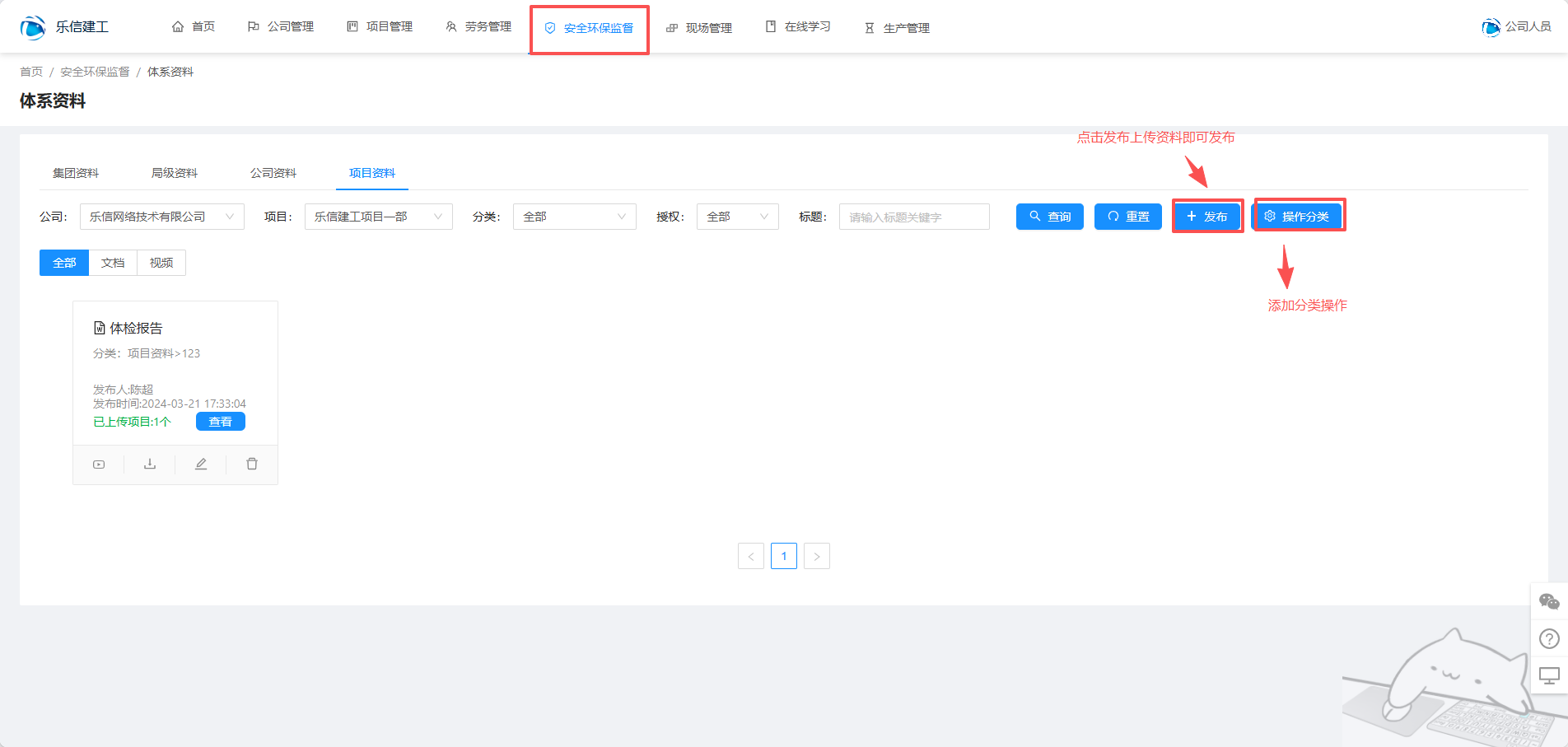Delete the 体检报告 card via trash icon
This screenshot has height=747, width=1568.
(x=252, y=465)
